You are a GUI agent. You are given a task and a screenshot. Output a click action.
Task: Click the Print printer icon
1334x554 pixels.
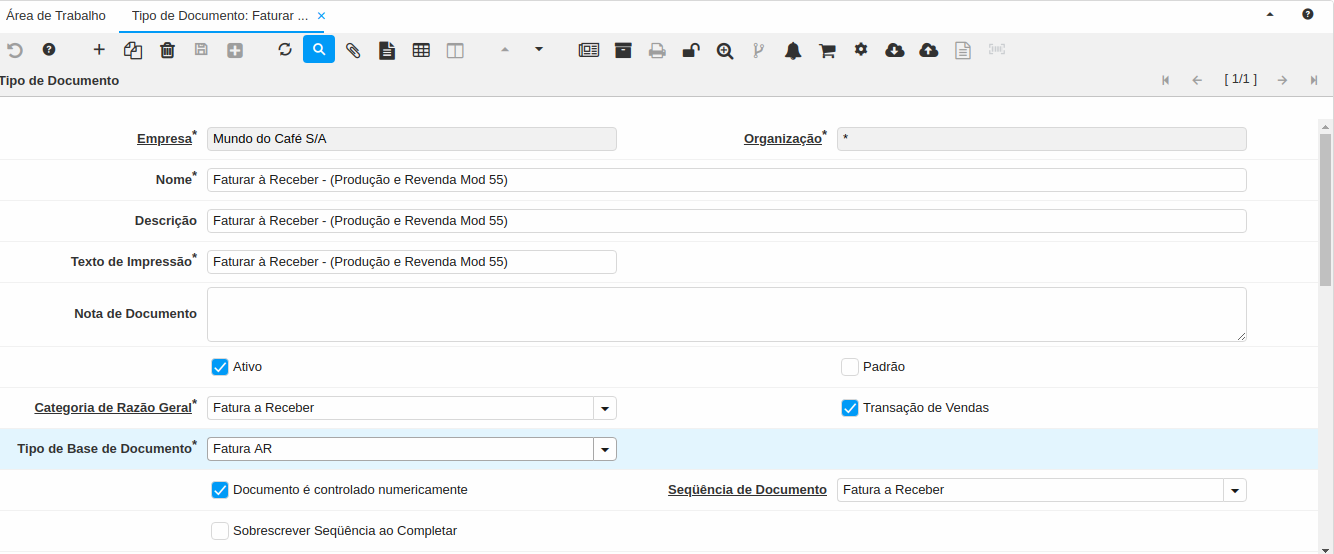[x=657, y=49]
